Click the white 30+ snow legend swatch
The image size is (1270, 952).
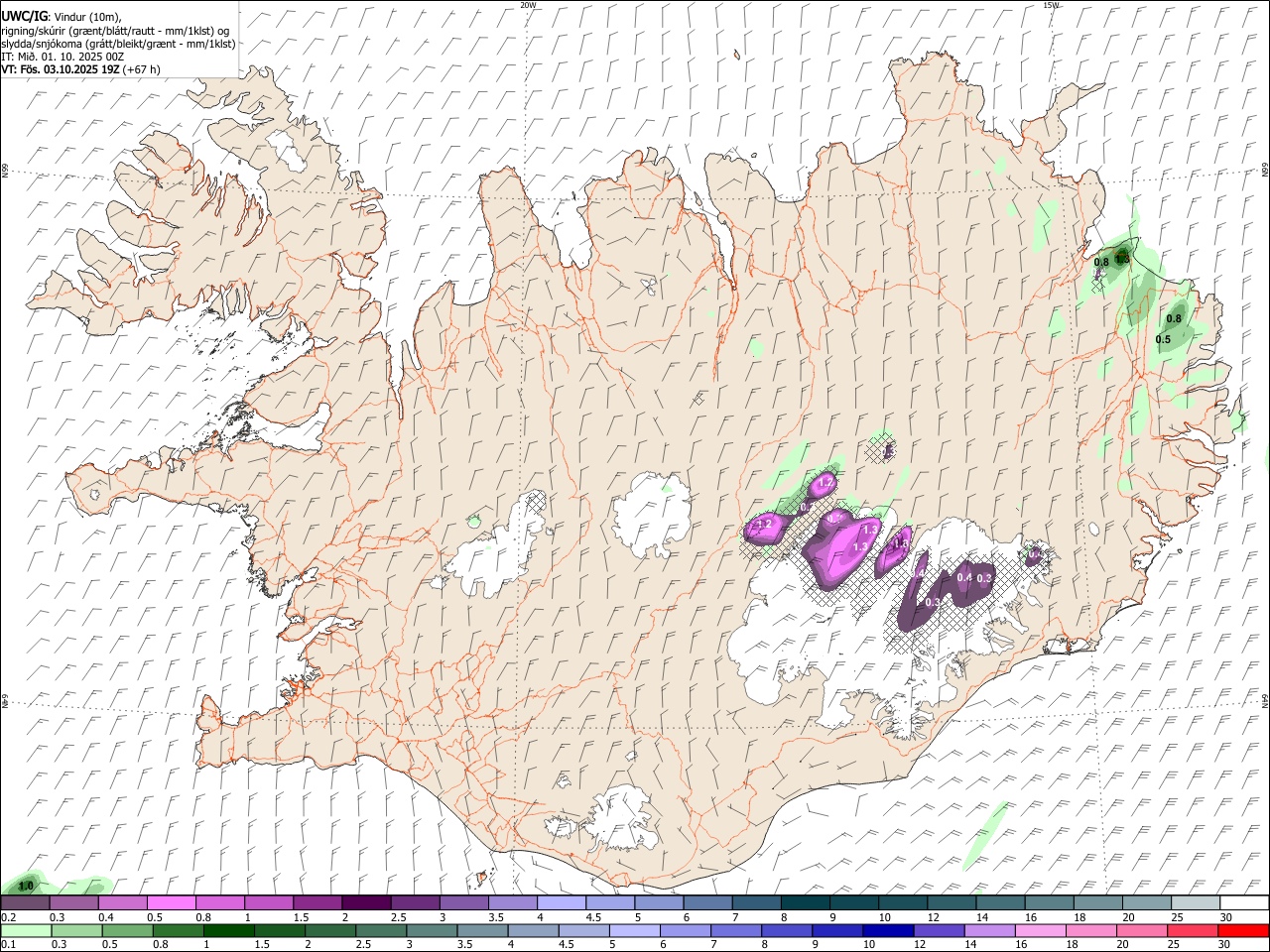[1244, 902]
